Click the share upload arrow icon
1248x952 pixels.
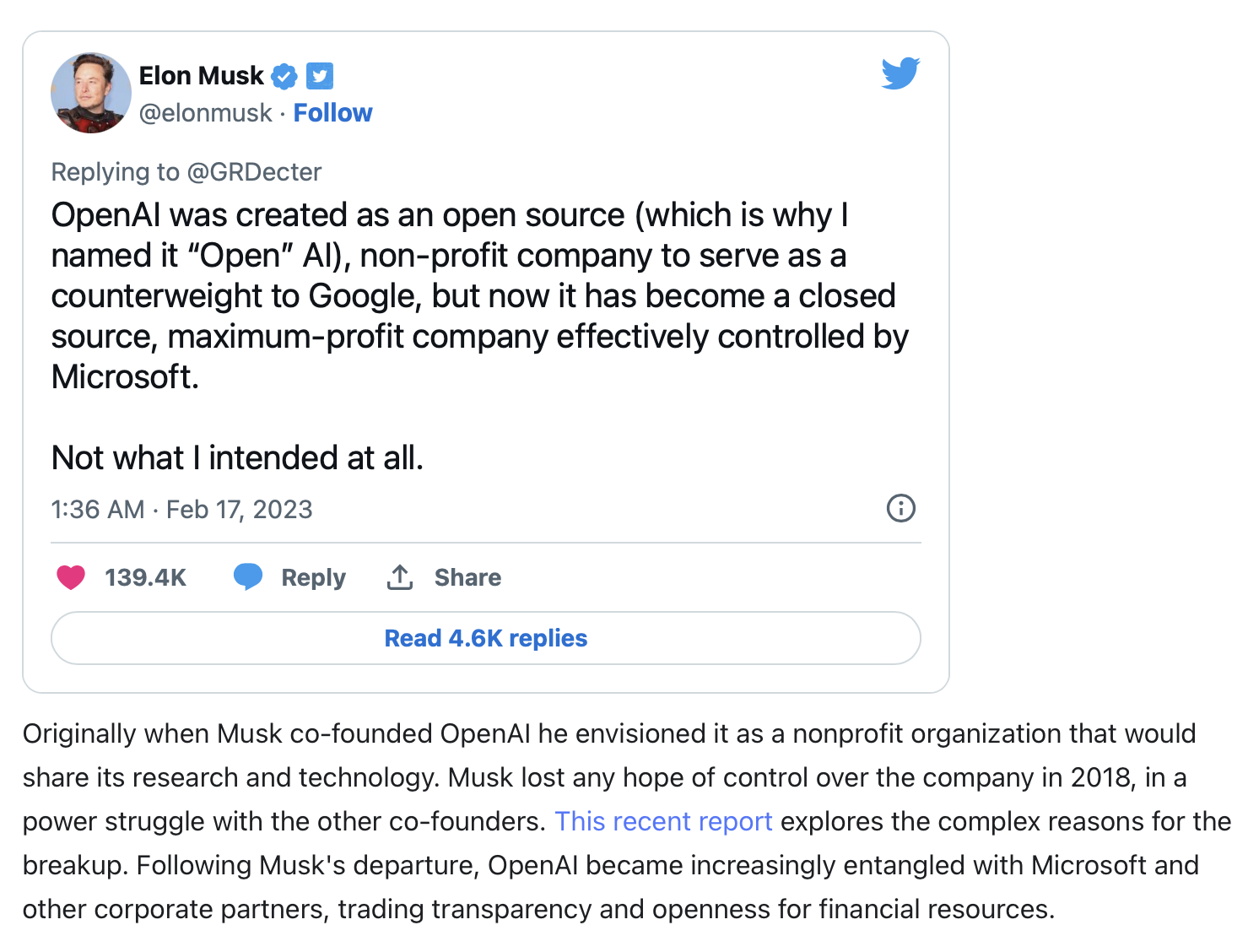click(400, 577)
